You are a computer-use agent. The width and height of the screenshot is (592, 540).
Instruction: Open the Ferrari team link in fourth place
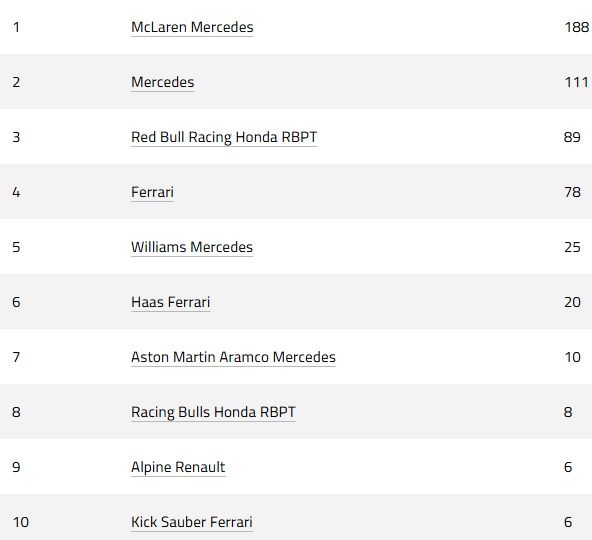coord(153,192)
